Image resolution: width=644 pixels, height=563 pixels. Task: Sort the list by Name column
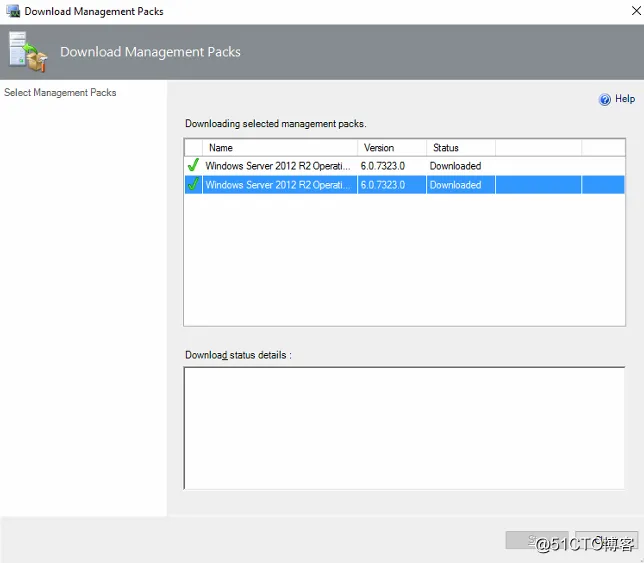click(280, 148)
